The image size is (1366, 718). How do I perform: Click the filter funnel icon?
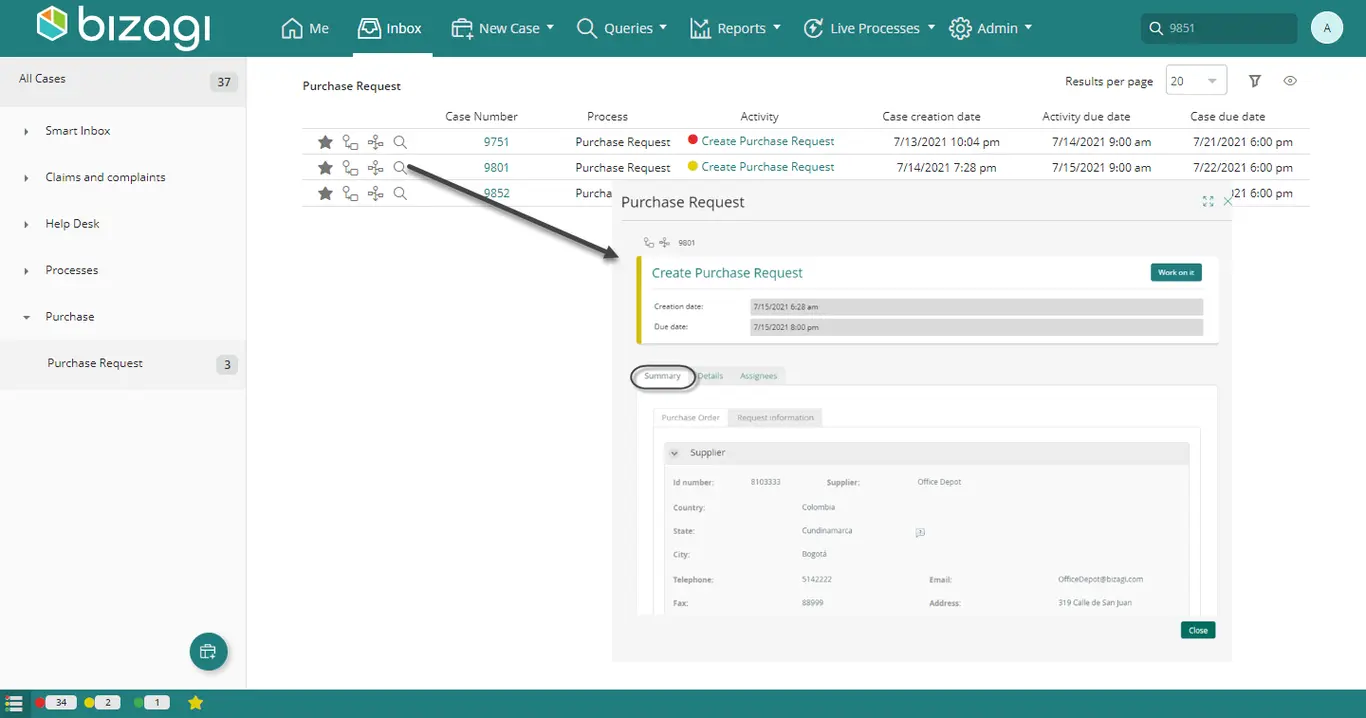[x=1255, y=81]
